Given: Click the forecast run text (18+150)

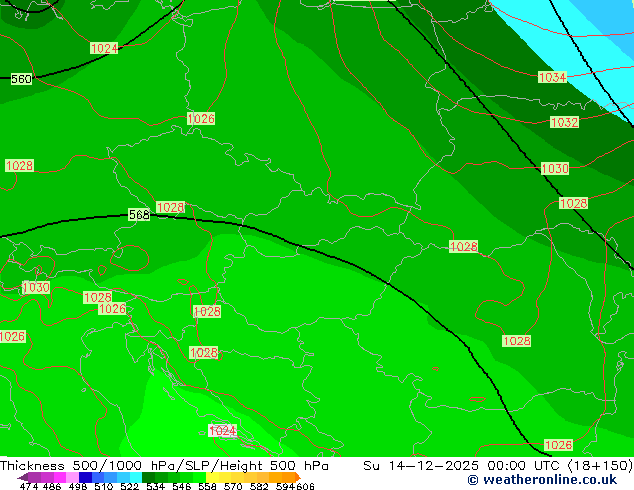Looking at the screenshot, I should tap(601, 466).
